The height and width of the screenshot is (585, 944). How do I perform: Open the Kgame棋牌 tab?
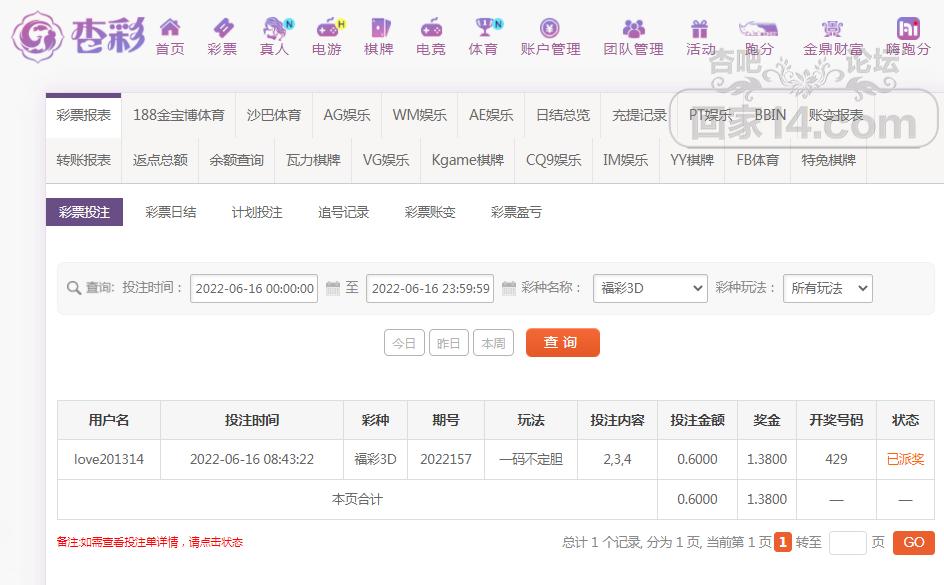click(x=468, y=160)
